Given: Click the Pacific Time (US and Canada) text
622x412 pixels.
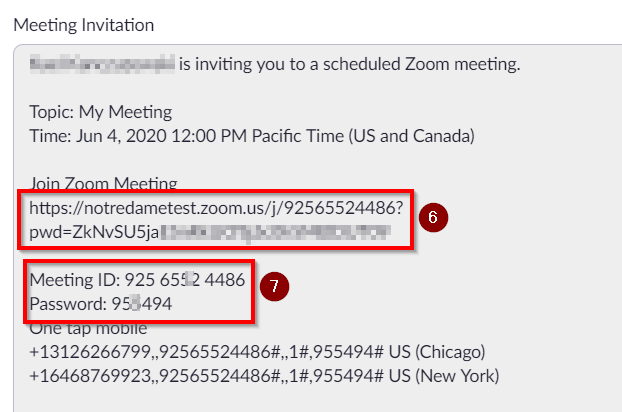Looking at the screenshot, I should 363,136.
